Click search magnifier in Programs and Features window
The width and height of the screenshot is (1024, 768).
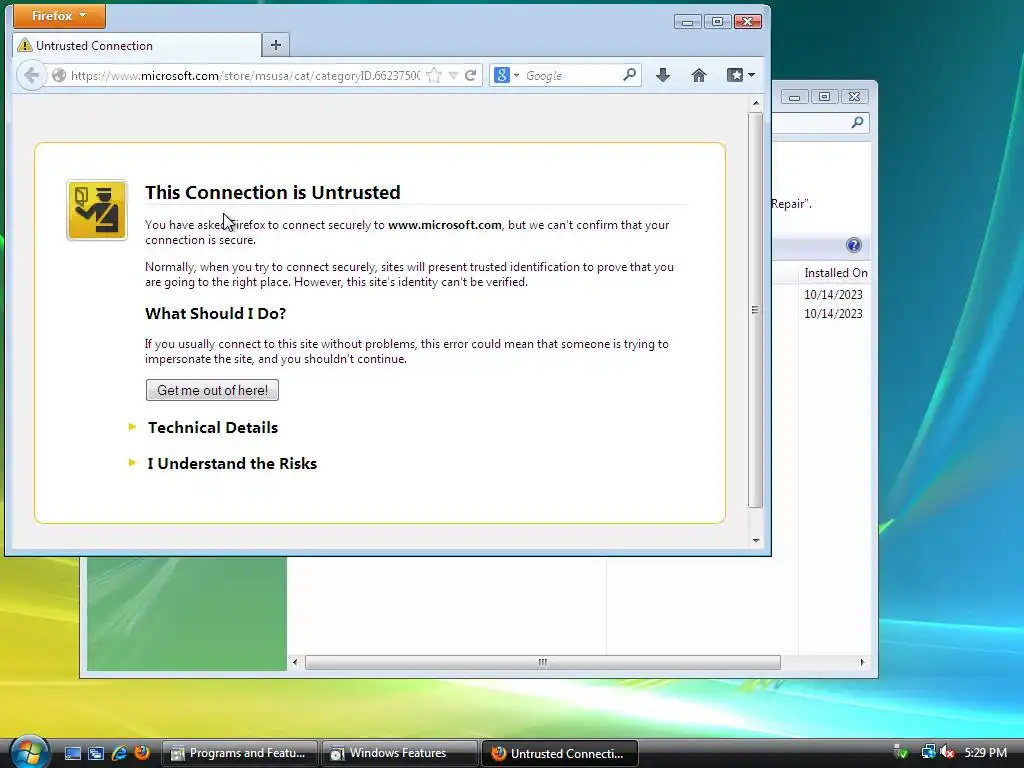[857, 122]
